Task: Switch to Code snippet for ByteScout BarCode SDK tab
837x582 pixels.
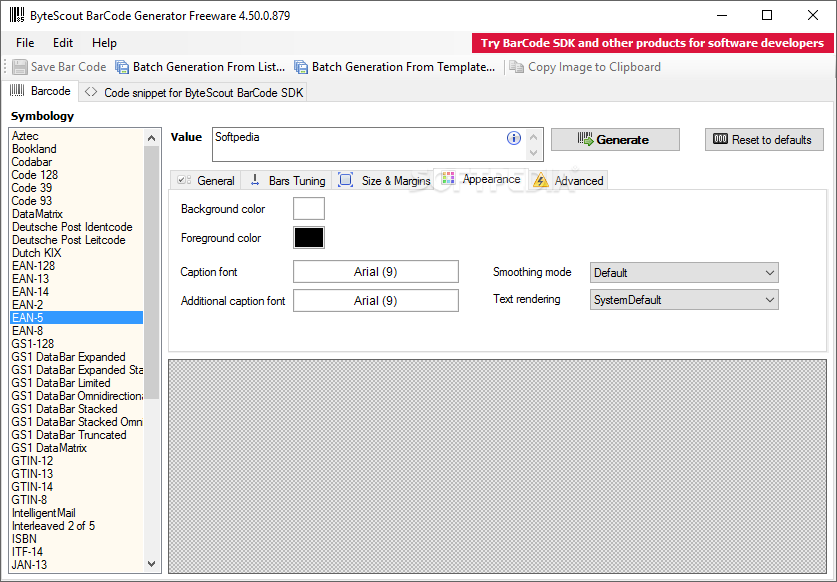Action: [x=193, y=92]
